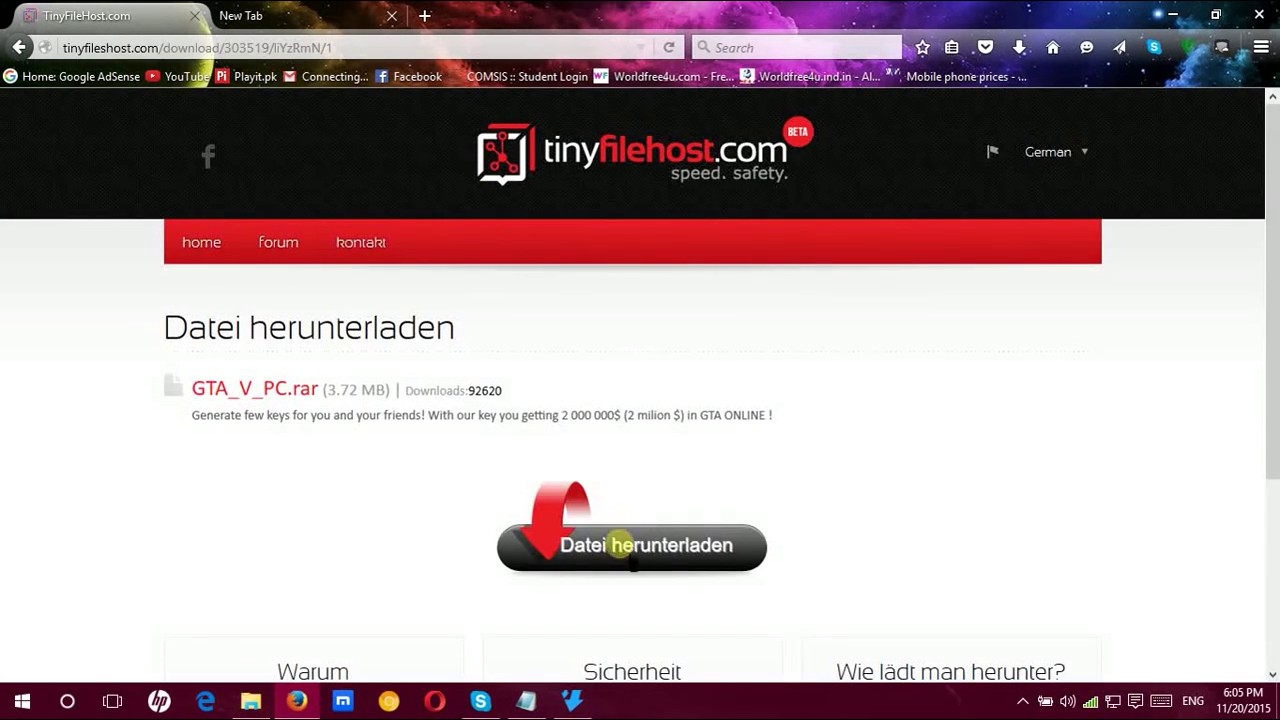The height and width of the screenshot is (720, 1280).
Task: Bookmark this page with the star icon
Action: pos(923,47)
